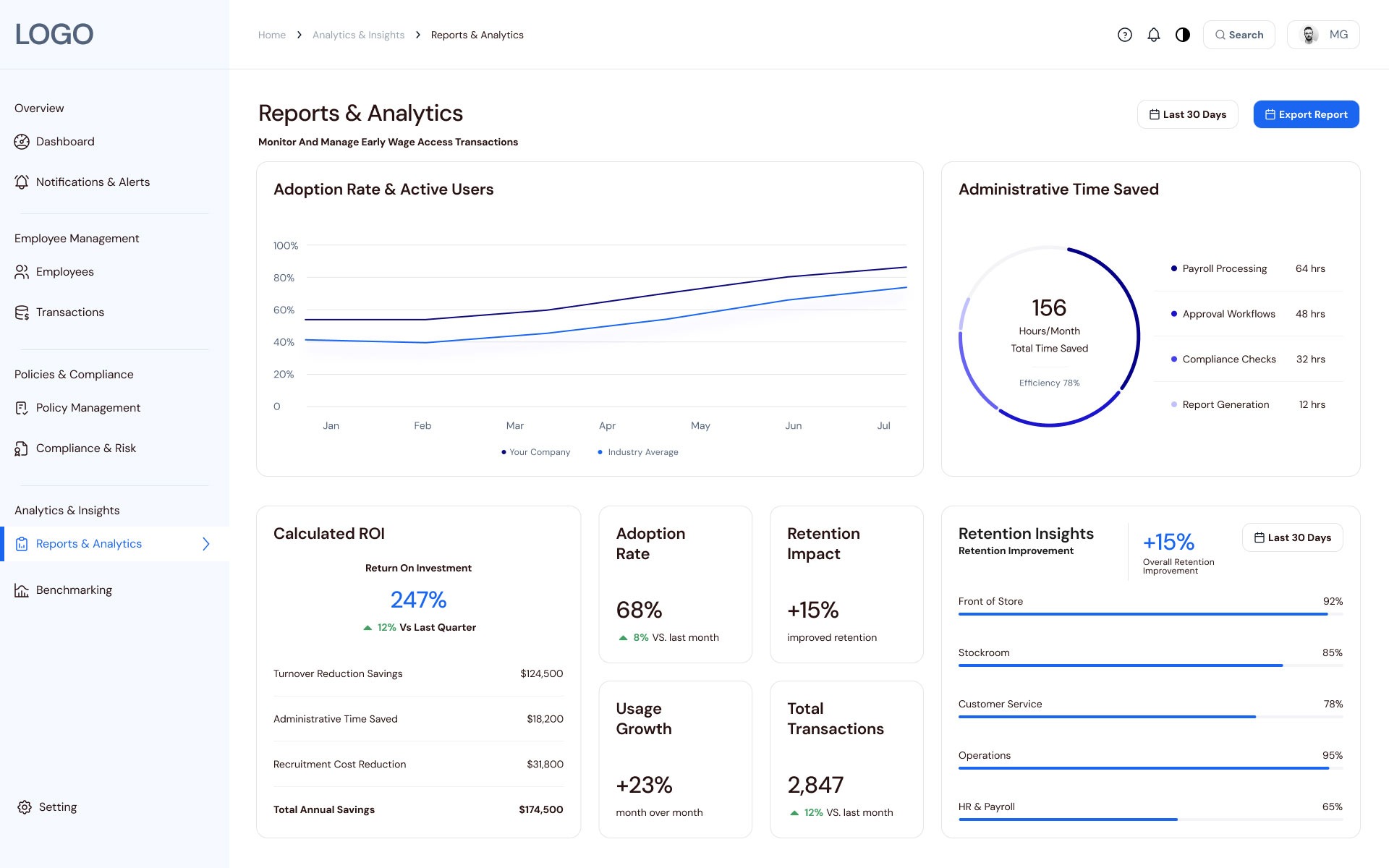Screen dimensions: 1389x868
Task: Open Retention Insights Last 30 Days dropdown
Action: [x=1292, y=537]
